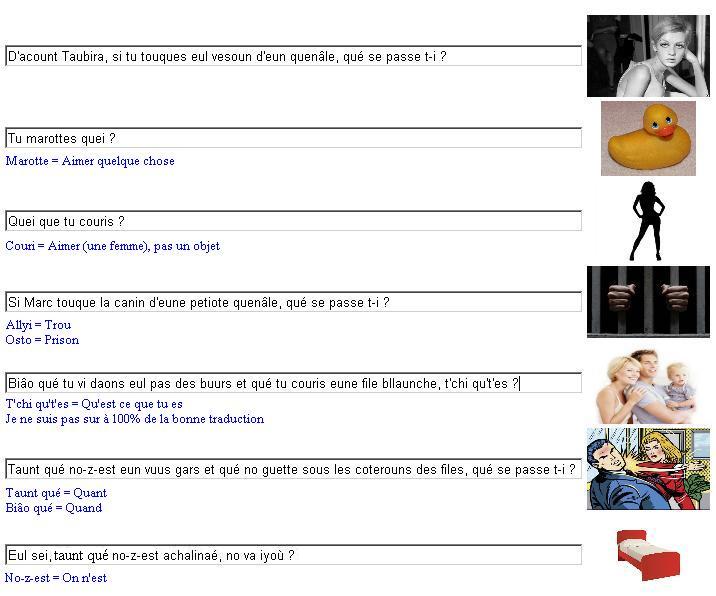
Task: Click the 'Marotte = Aimer quelque chose' hint
Action: click(x=90, y=161)
